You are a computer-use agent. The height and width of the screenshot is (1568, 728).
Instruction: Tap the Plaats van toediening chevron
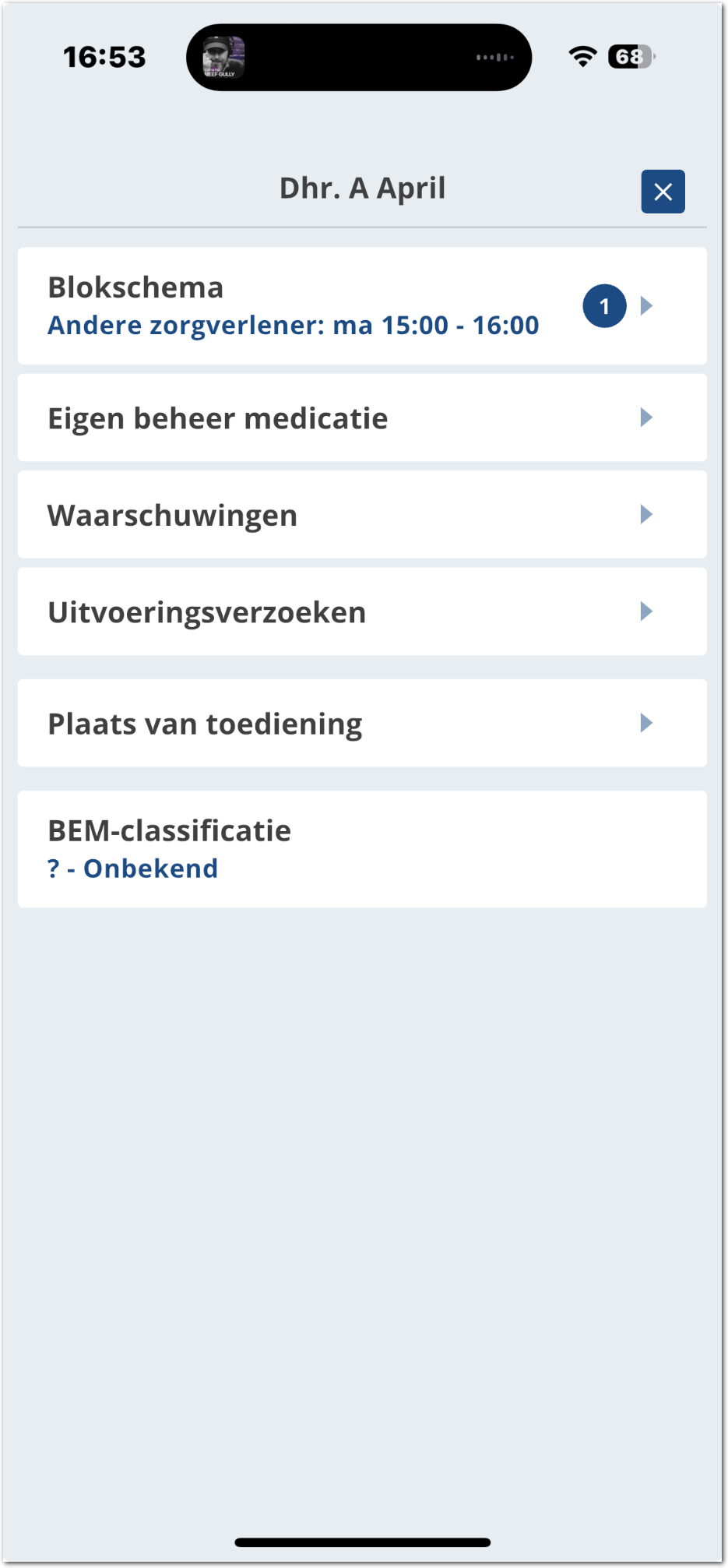646,723
